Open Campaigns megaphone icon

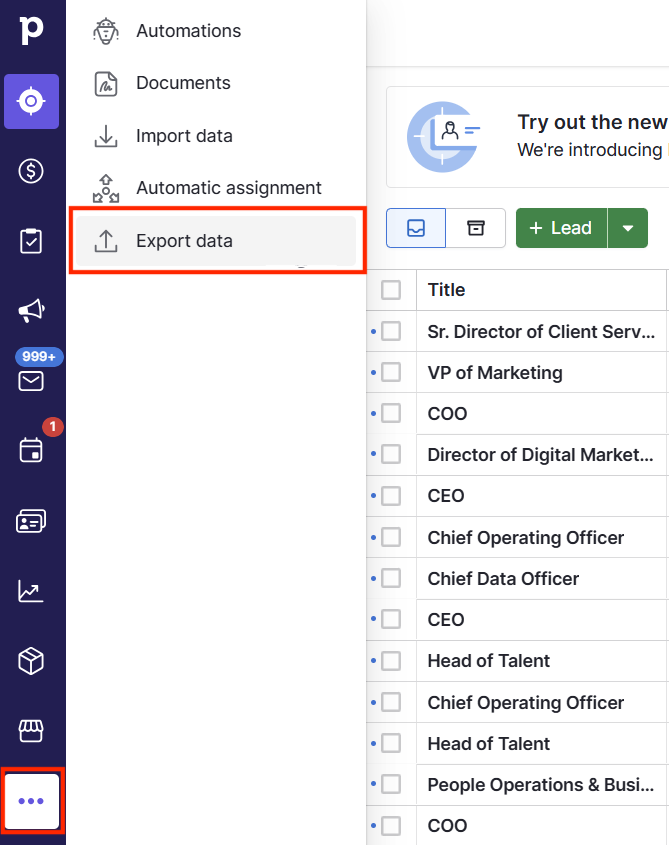(31, 311)
